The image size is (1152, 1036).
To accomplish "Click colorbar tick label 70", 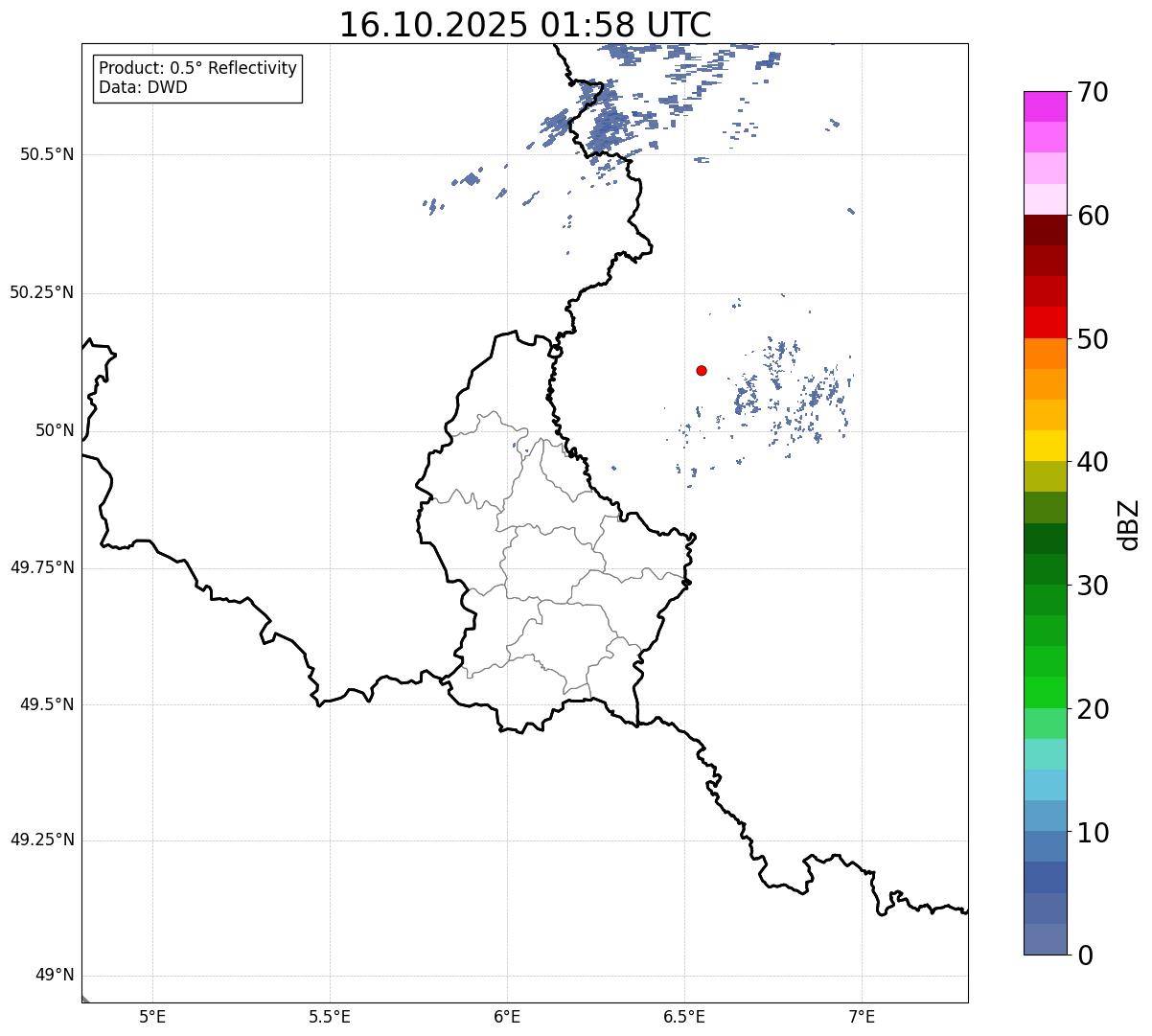I will [1092, 92].
